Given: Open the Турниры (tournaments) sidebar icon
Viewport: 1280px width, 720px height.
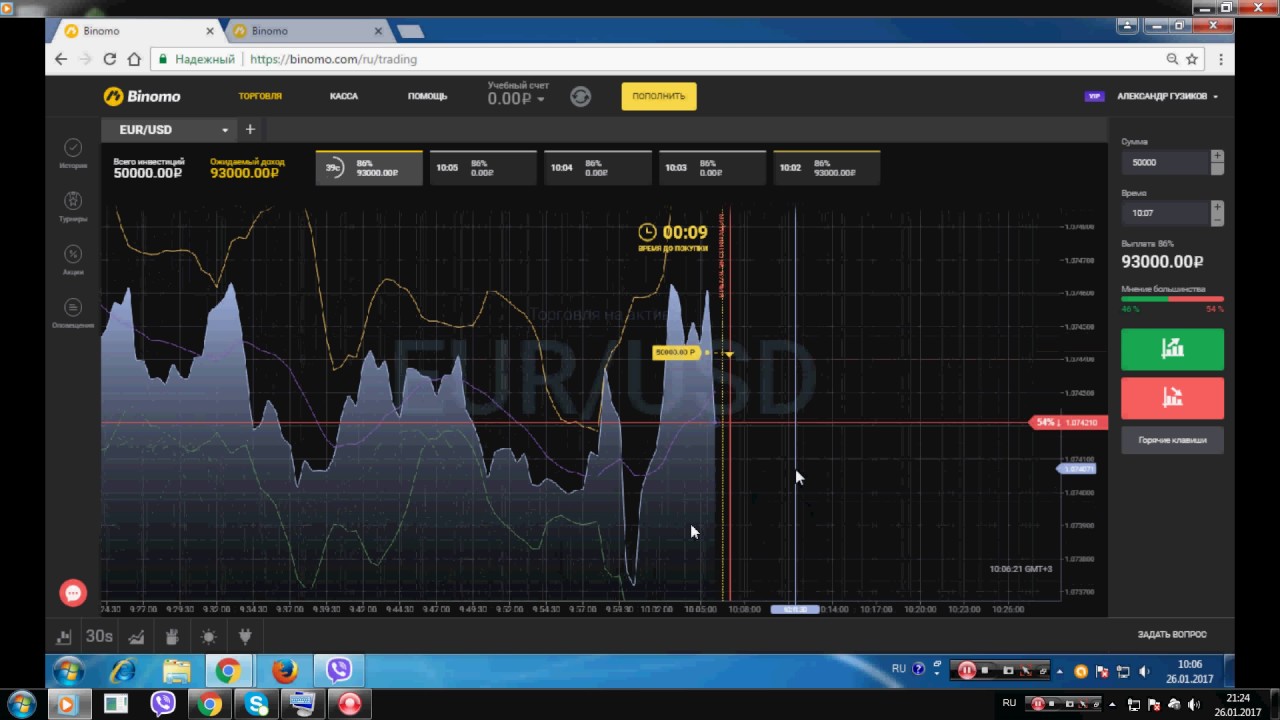Looking at the screenshot, I should (x=73, y=201).
